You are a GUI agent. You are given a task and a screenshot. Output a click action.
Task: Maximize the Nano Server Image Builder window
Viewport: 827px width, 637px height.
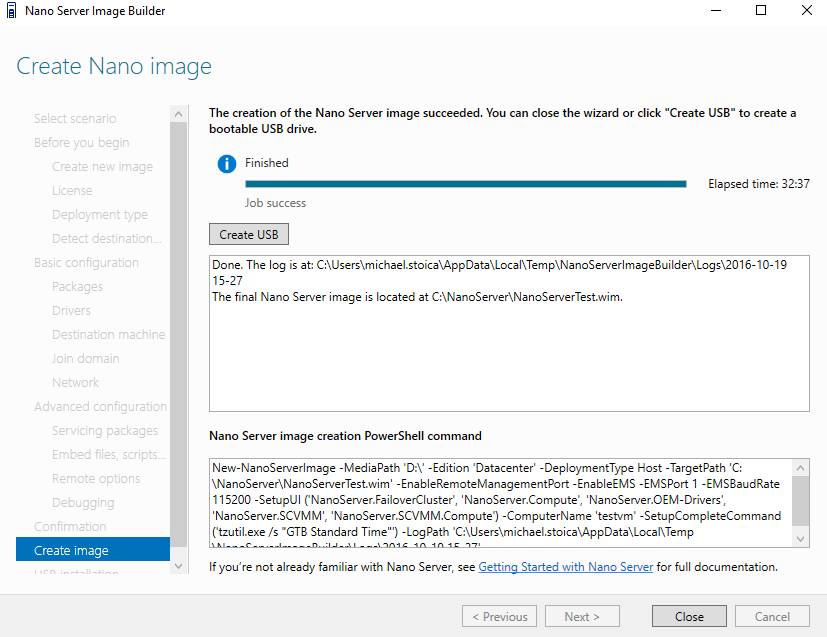coord(761,11)
